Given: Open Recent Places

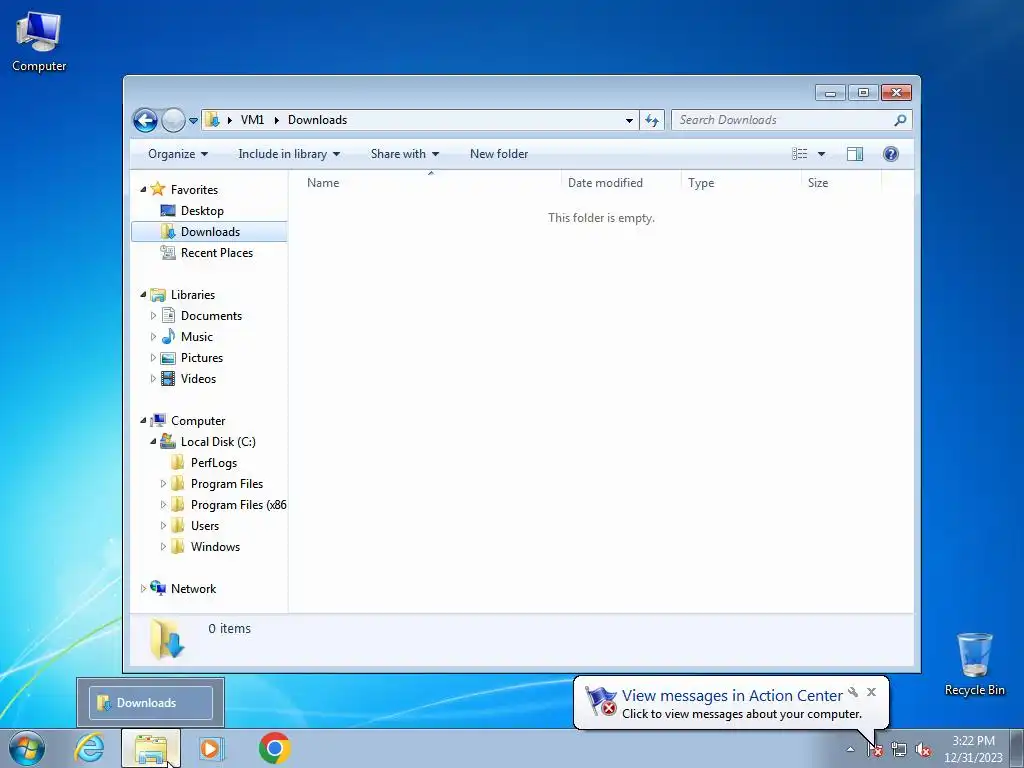Looking at the screenshot, I should pos(217,253).
